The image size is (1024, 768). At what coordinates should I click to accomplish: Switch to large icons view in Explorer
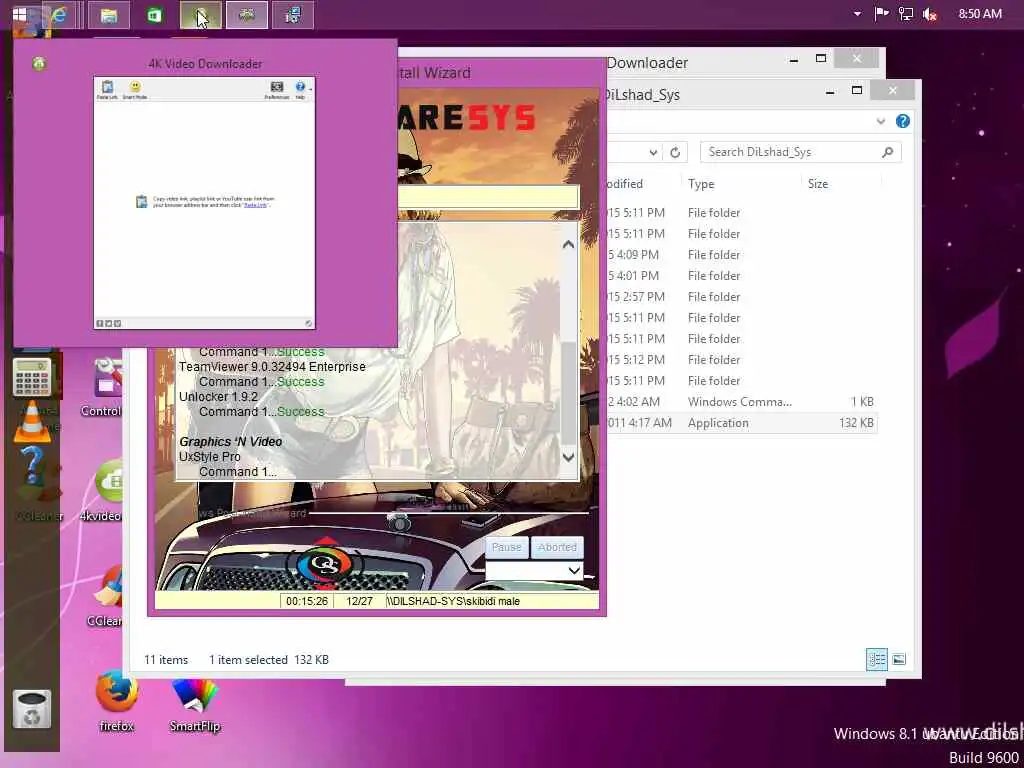tap(899, 660)
